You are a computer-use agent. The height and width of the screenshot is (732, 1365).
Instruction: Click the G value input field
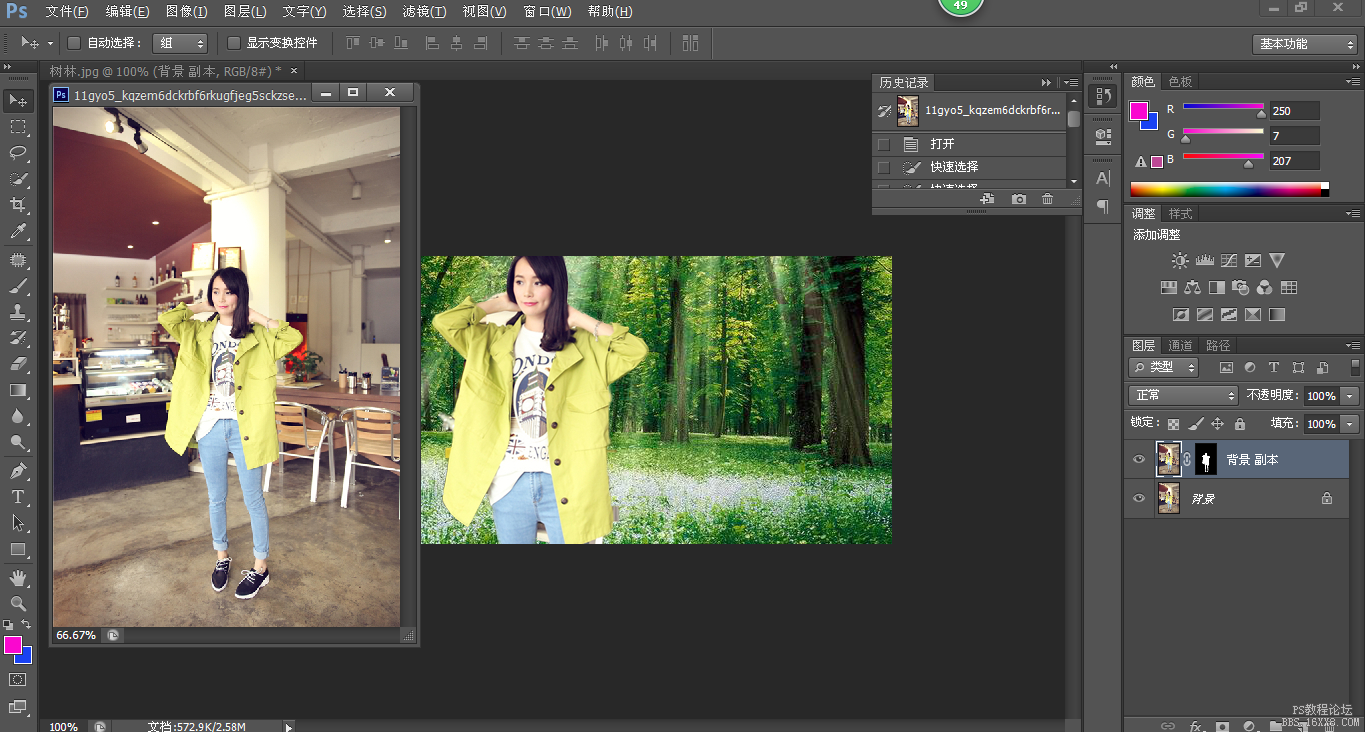point(1294,136)
